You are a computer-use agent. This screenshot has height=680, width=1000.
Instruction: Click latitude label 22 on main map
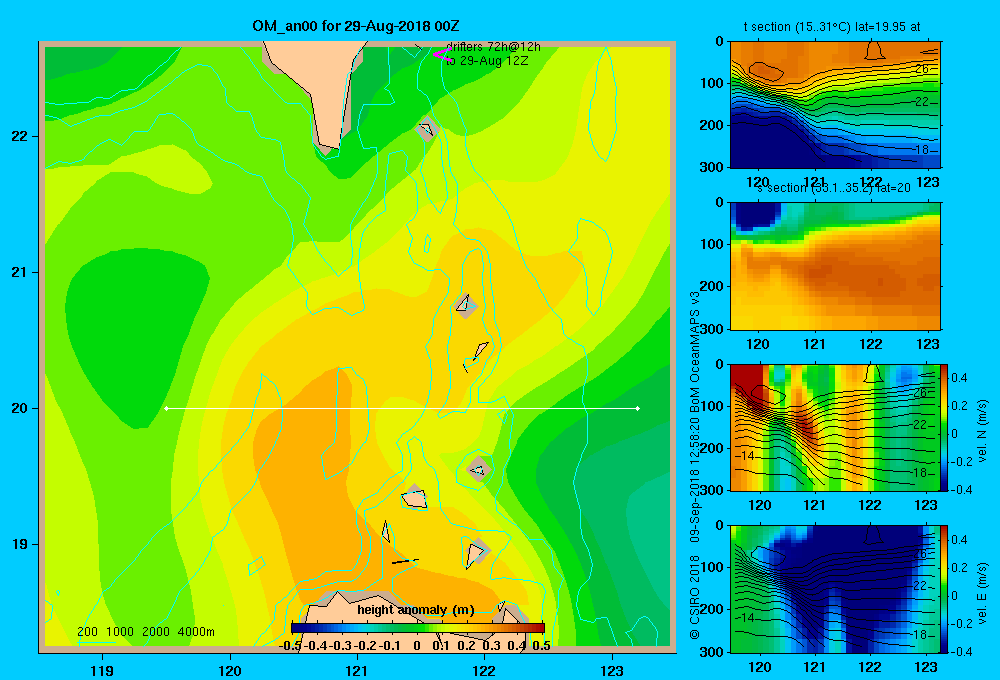click(20, 136)
